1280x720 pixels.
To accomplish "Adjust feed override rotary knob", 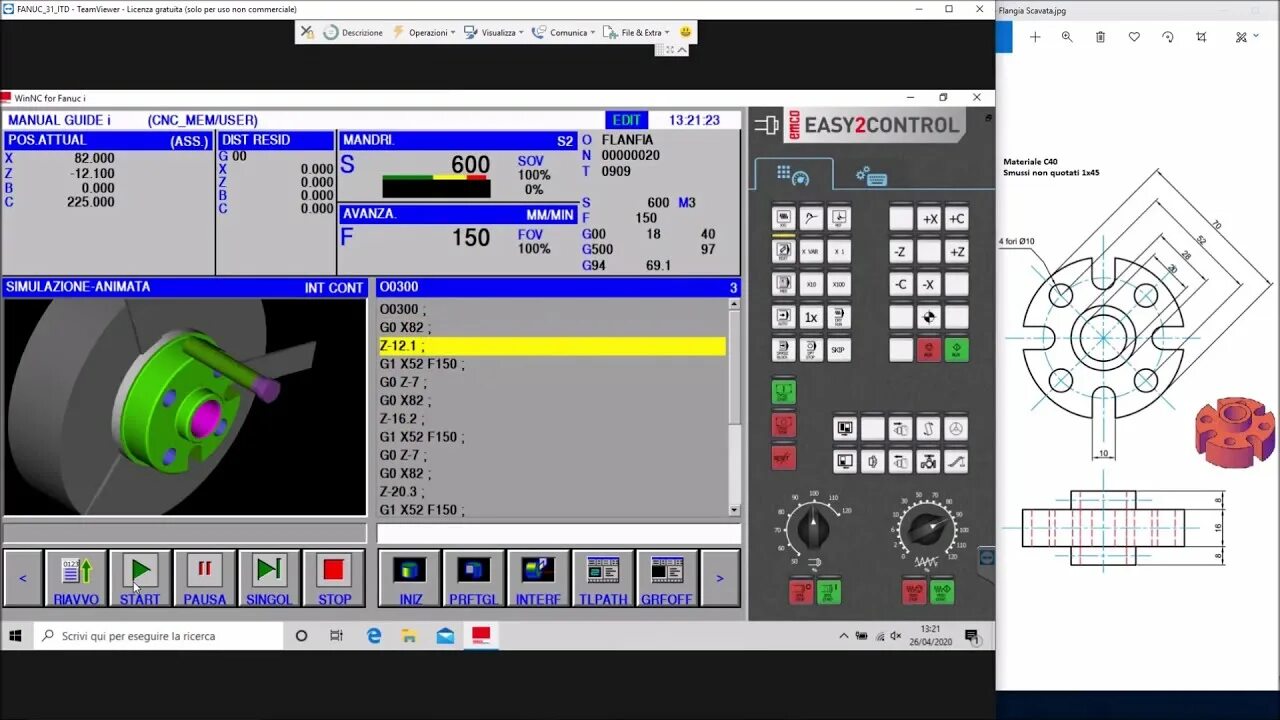I will 927,529.
